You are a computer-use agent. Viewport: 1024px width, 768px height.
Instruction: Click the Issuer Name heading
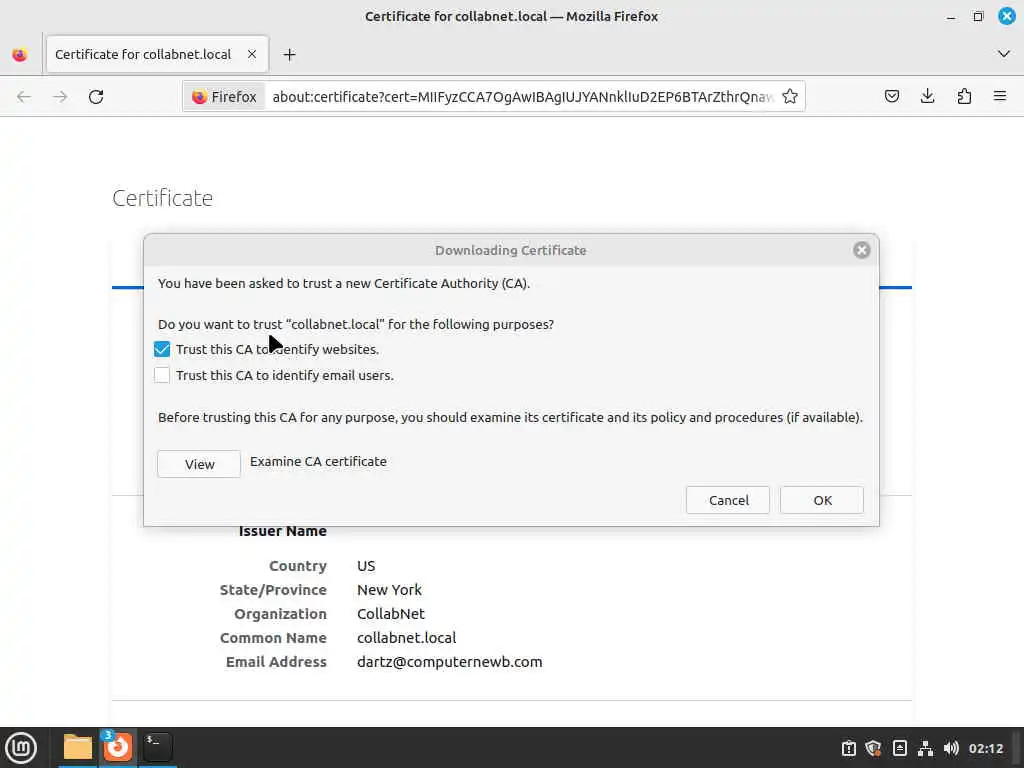click(x=282, y=531)
